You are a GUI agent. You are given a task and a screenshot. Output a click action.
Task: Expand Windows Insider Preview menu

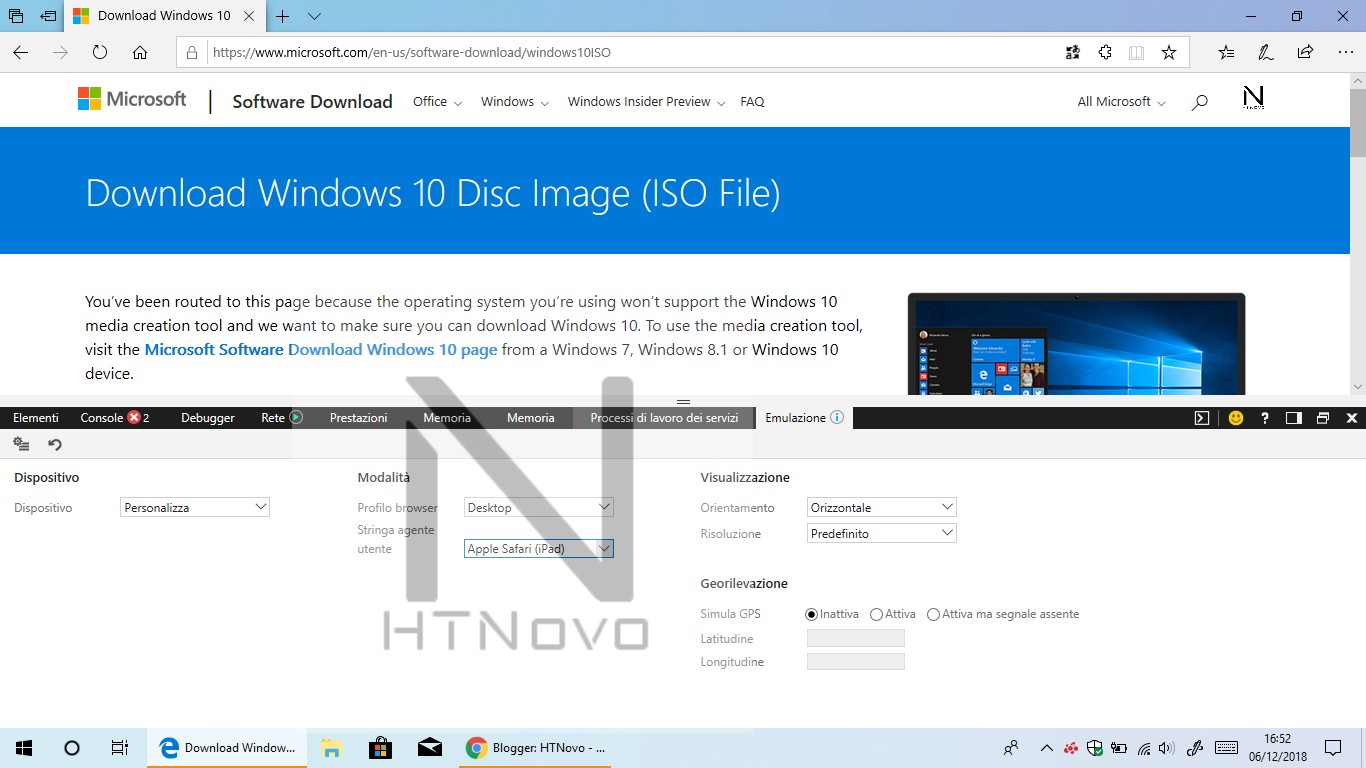pos(646,101)
